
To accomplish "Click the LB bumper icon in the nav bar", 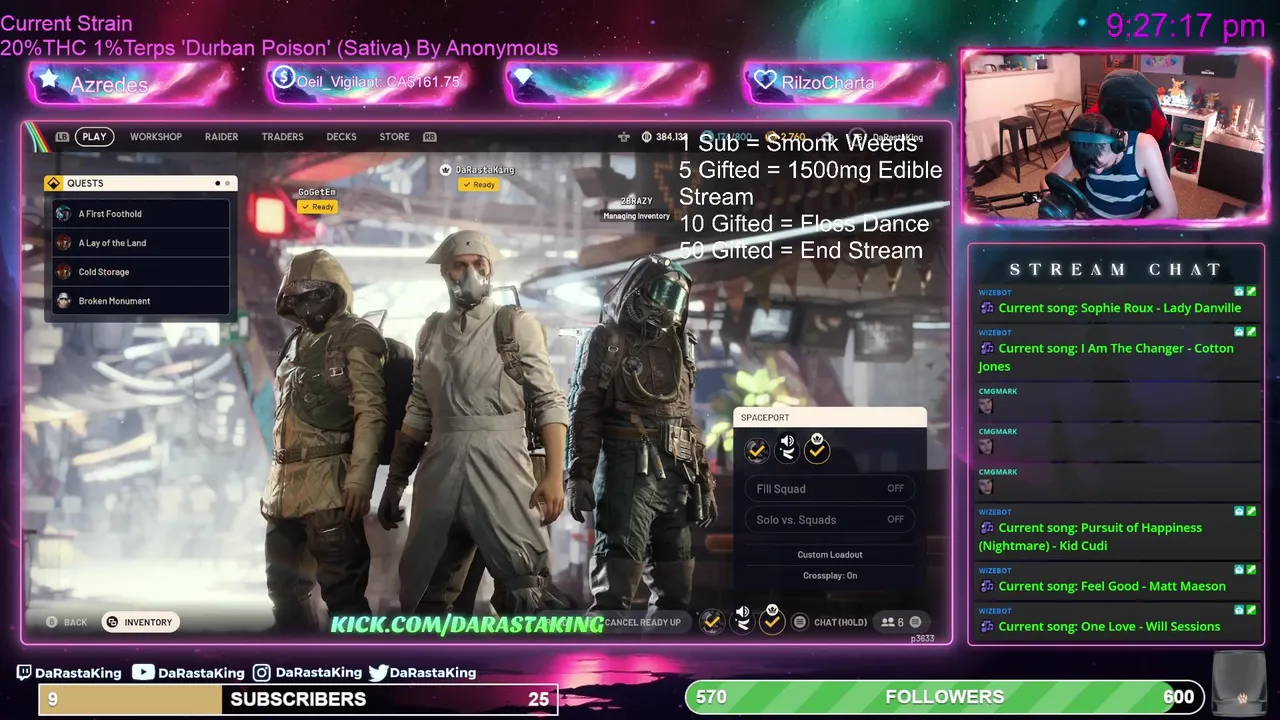I will coord(62,137).
